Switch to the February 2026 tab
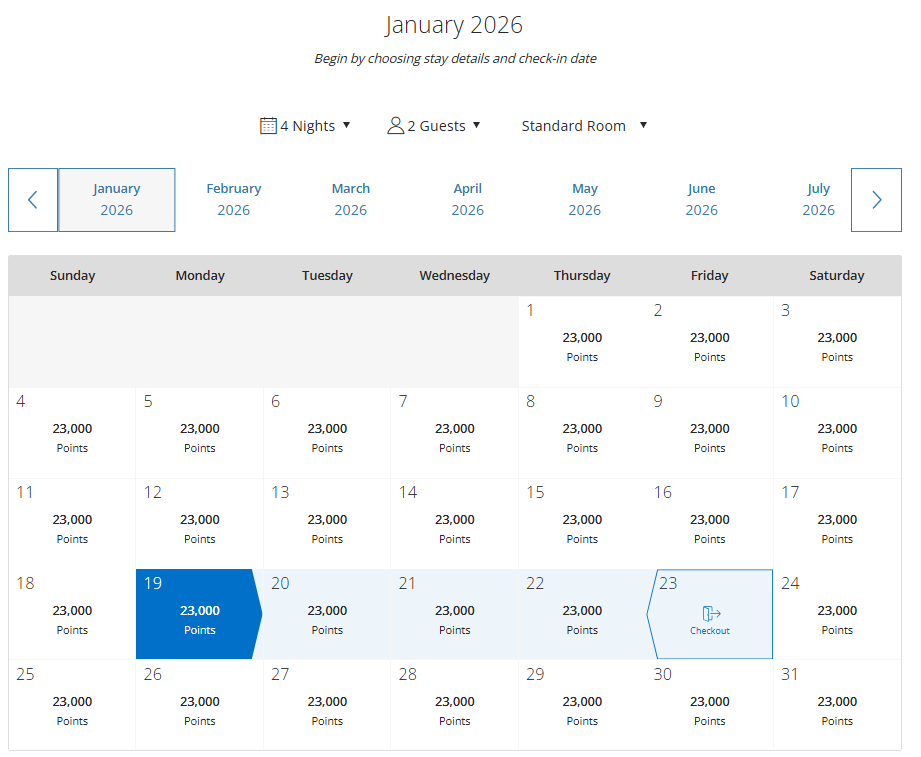921x757 pixels. [234, 200]
